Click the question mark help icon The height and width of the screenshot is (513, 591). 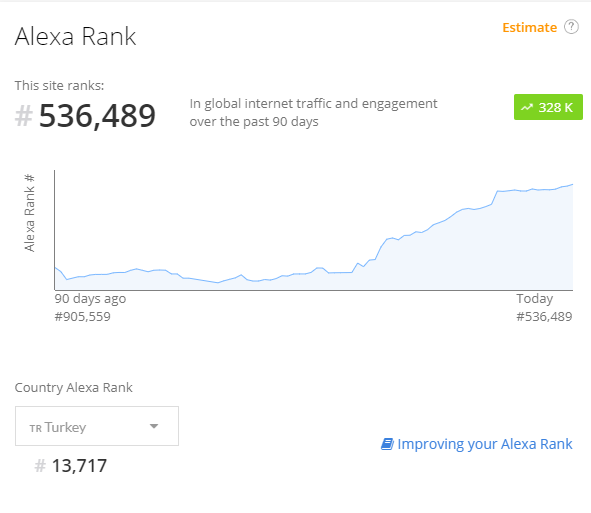pyautogui.click(x=571, y=27)
